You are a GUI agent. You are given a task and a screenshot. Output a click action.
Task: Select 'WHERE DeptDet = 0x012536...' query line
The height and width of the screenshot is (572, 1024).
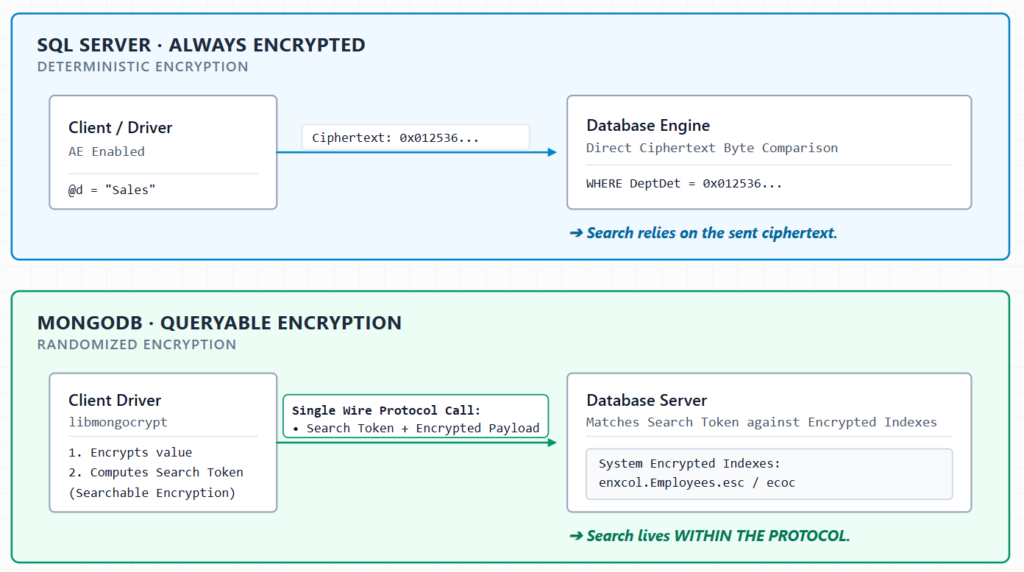684,183
